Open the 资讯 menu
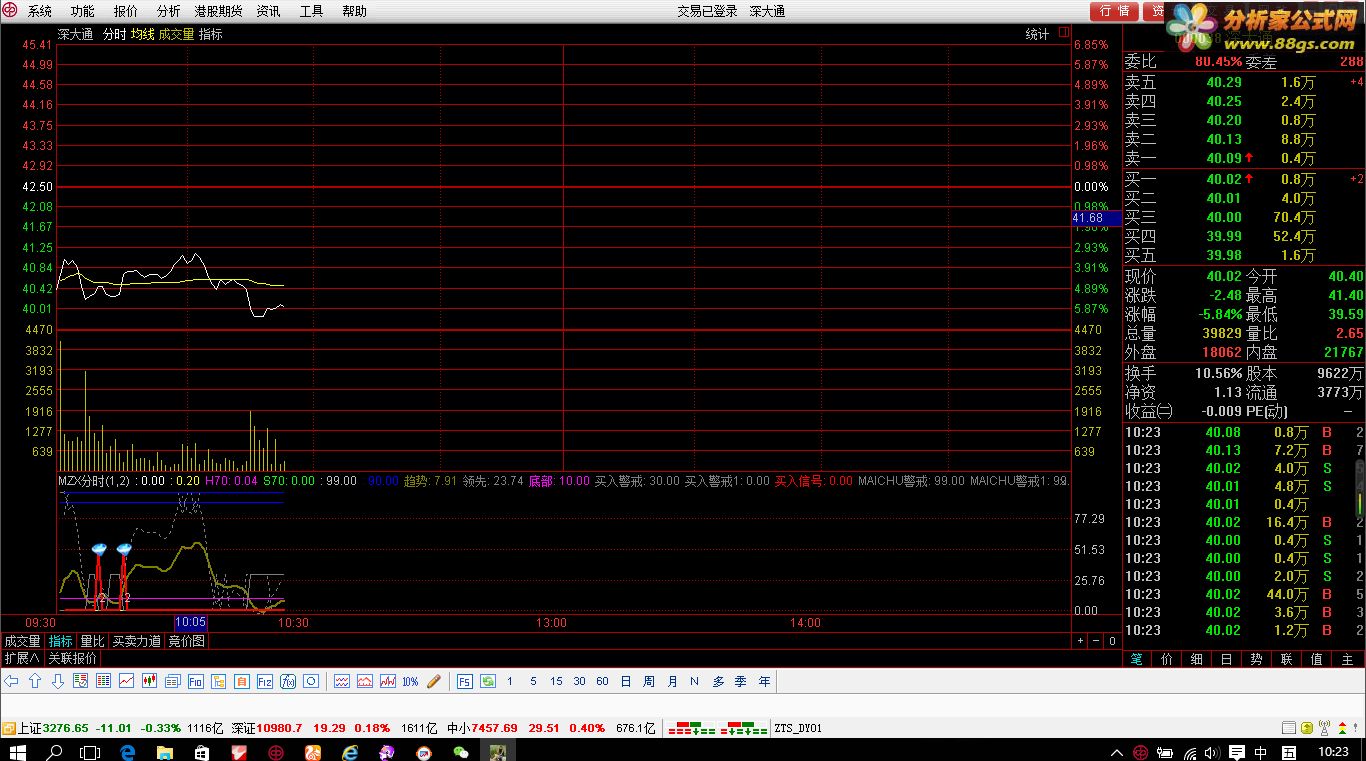 click(268, 11)
